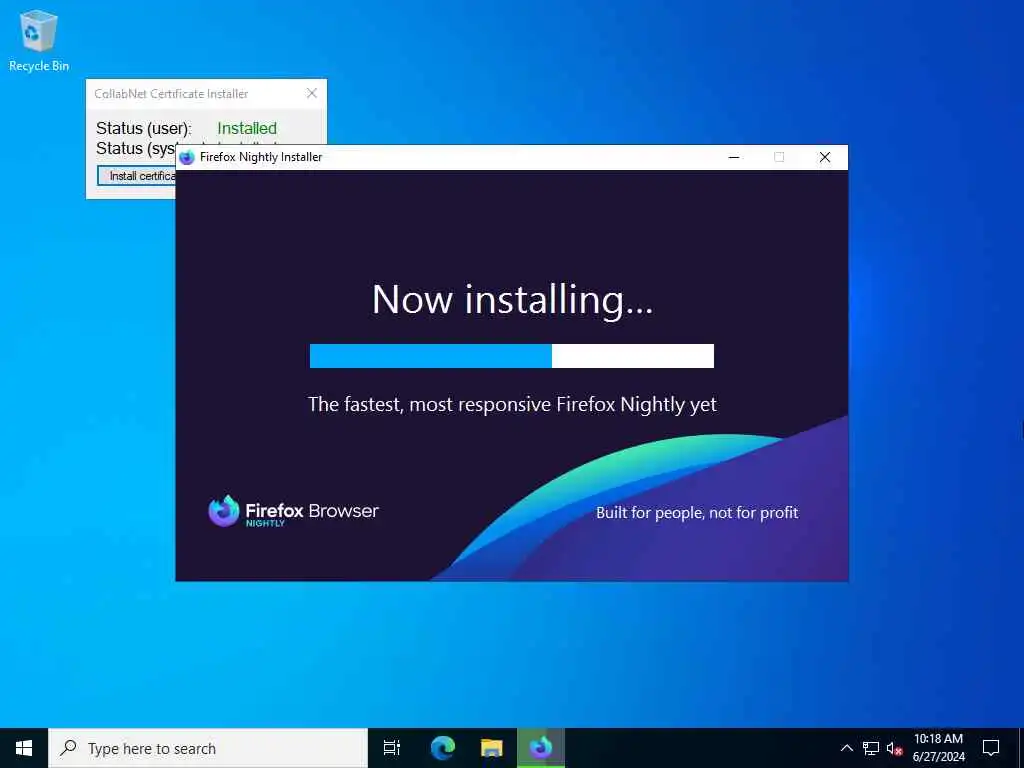Click the Type here to search box
This screenshot has height=768, width=1024.
(x=208, y=748)
